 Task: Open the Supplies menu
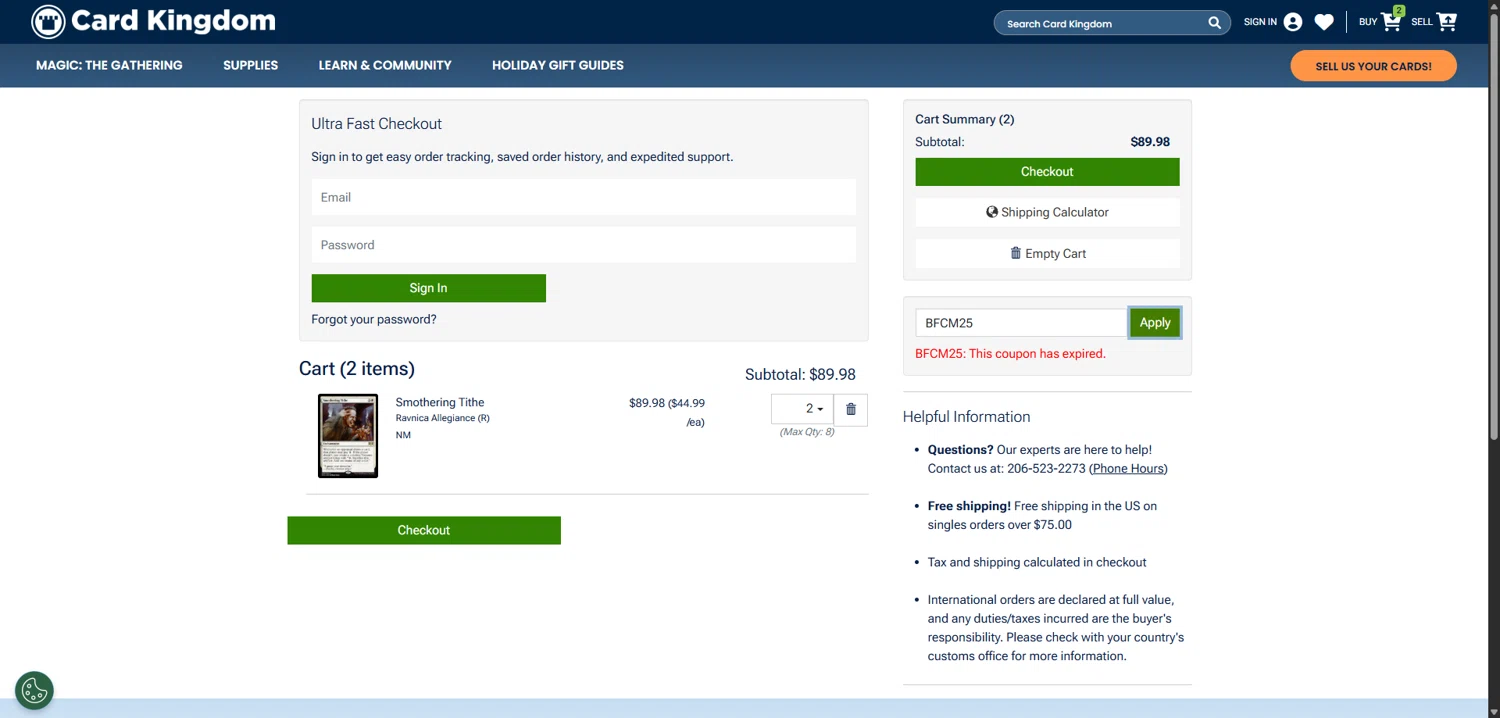[x=250, y=65]
